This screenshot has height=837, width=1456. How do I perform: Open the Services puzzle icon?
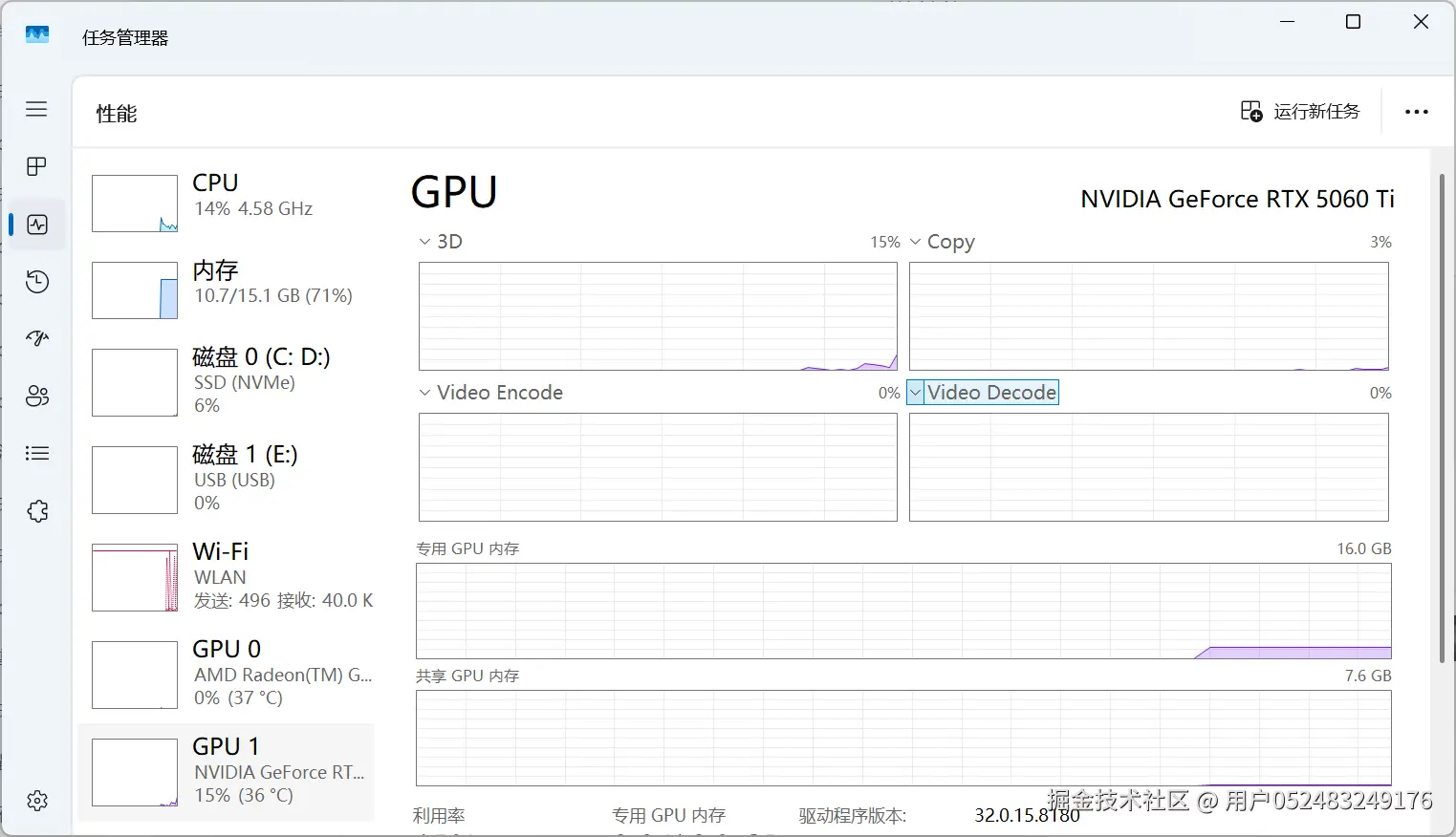click(x=37, y=511)
